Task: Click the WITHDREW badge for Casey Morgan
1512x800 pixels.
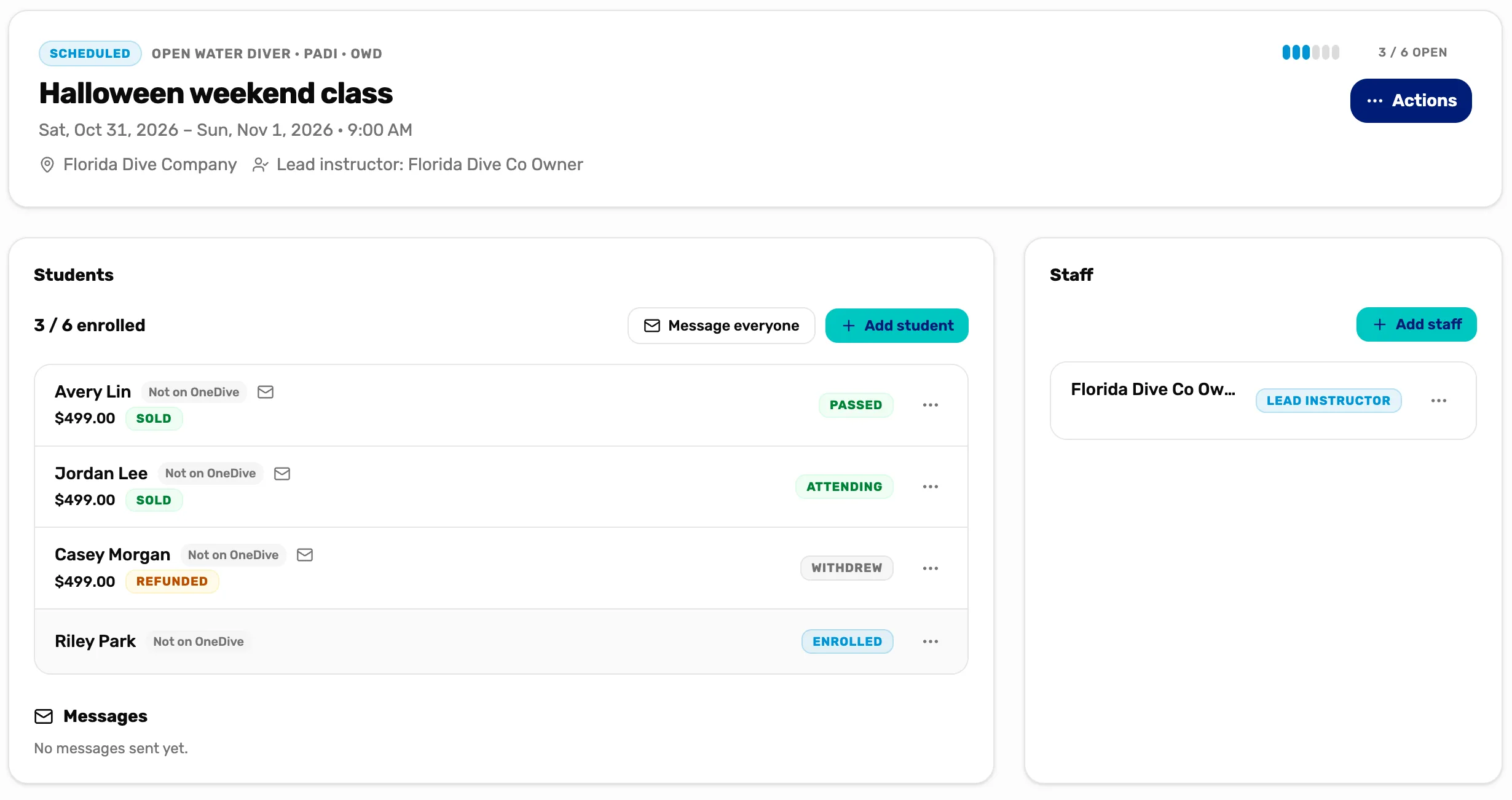Action: 846,568
